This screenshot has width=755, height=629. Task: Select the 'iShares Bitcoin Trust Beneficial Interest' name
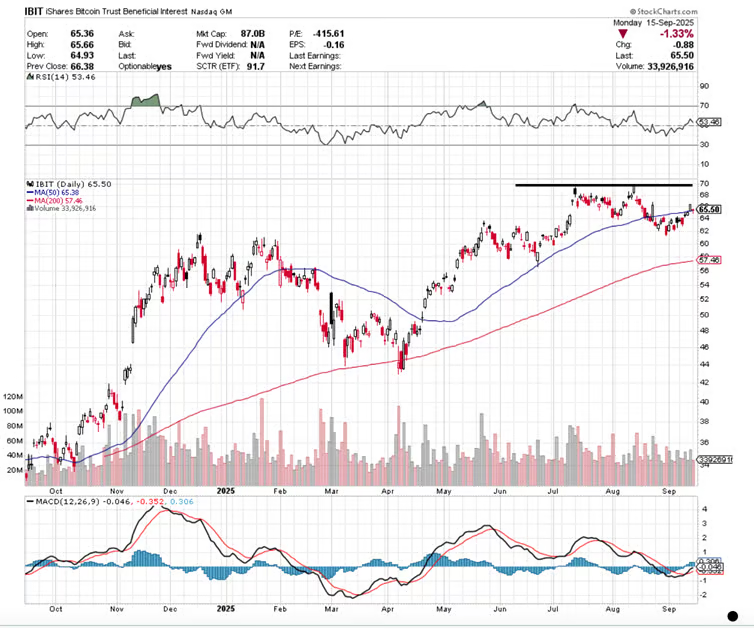pyautogui.click(x=116, y=12)
